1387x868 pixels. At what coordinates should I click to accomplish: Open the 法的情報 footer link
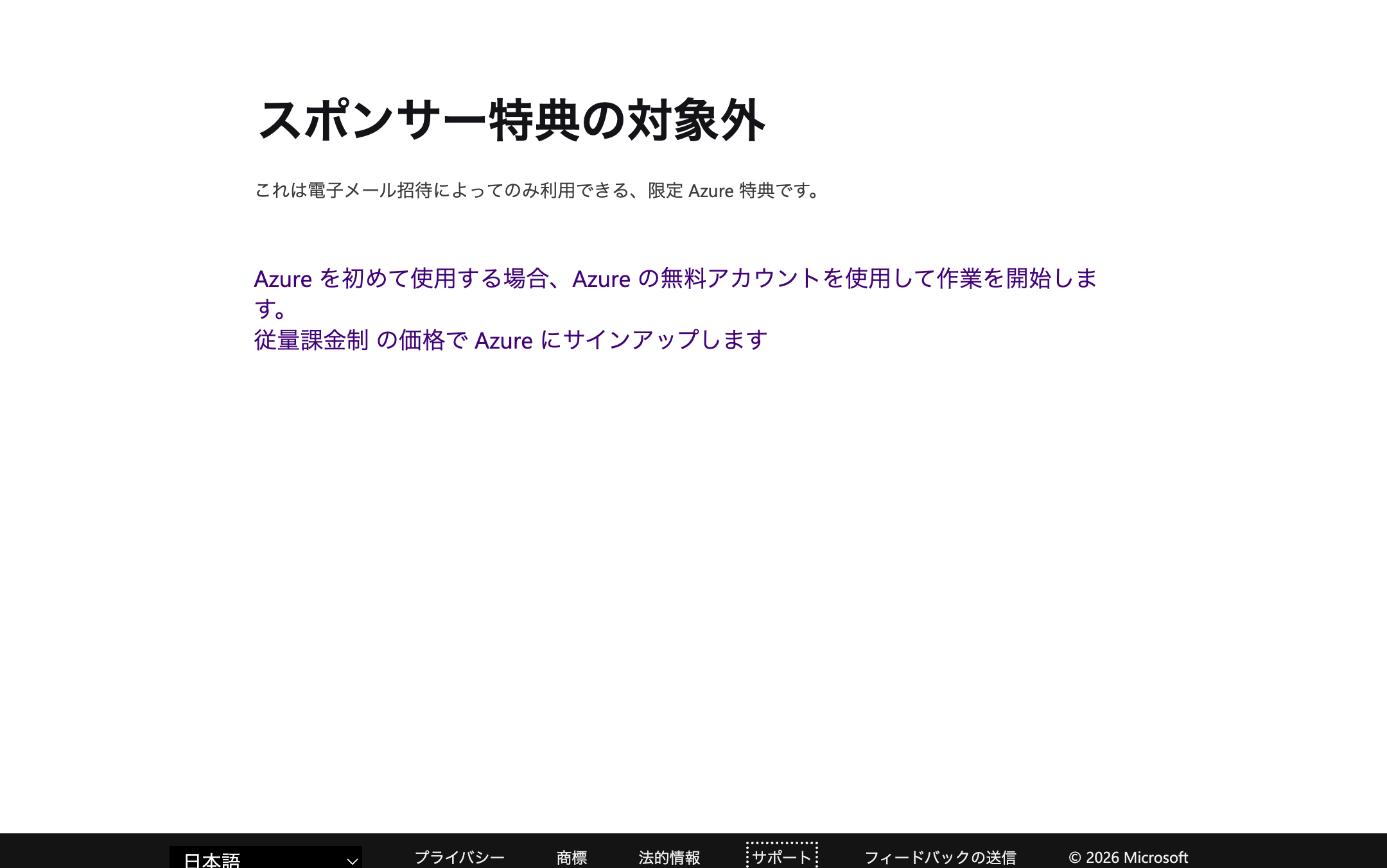coord(669,857)
